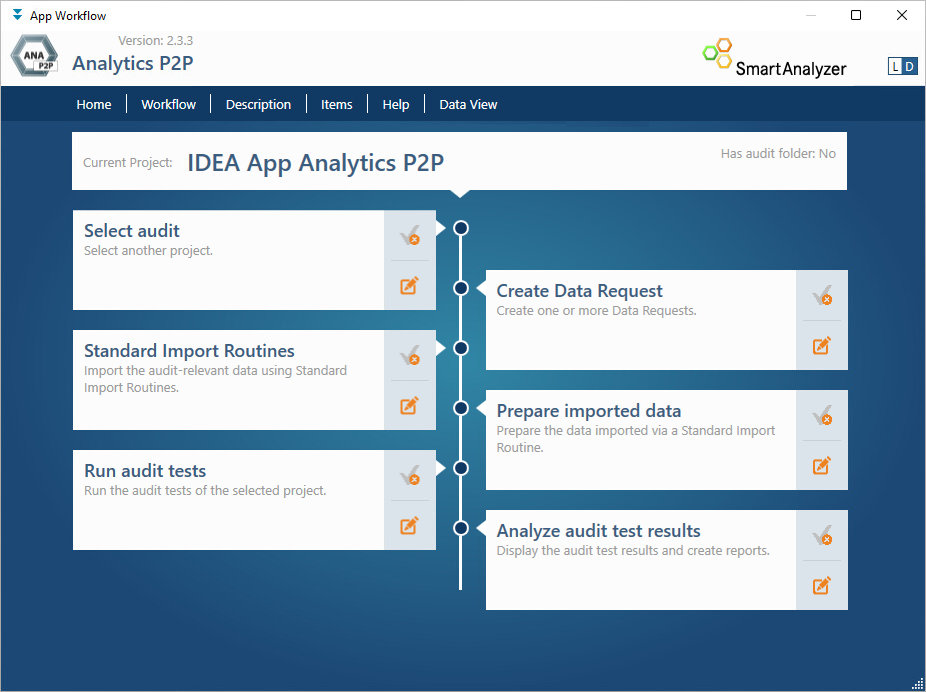Click the timeline node beside Select audit
The height and width of the screenshot is (692, 926).
tap(461, 228)
